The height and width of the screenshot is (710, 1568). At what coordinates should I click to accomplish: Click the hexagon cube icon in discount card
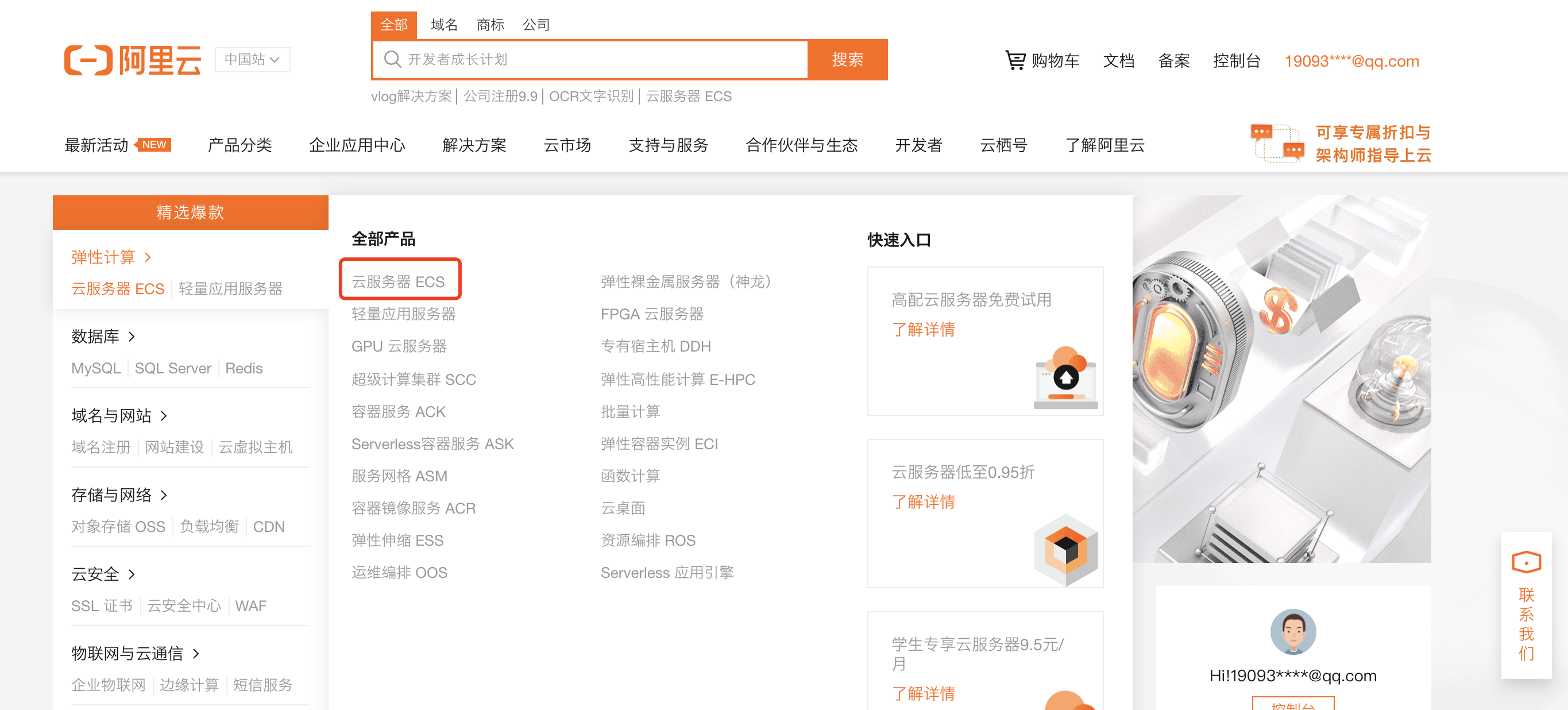1065,550
